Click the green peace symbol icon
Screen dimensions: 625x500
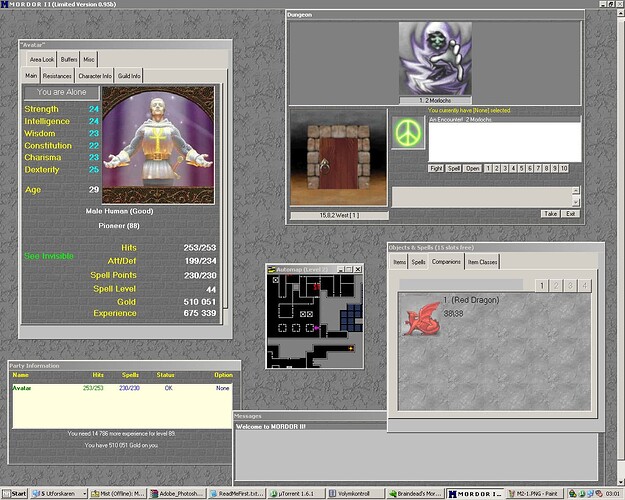click(x=408, y=133)
